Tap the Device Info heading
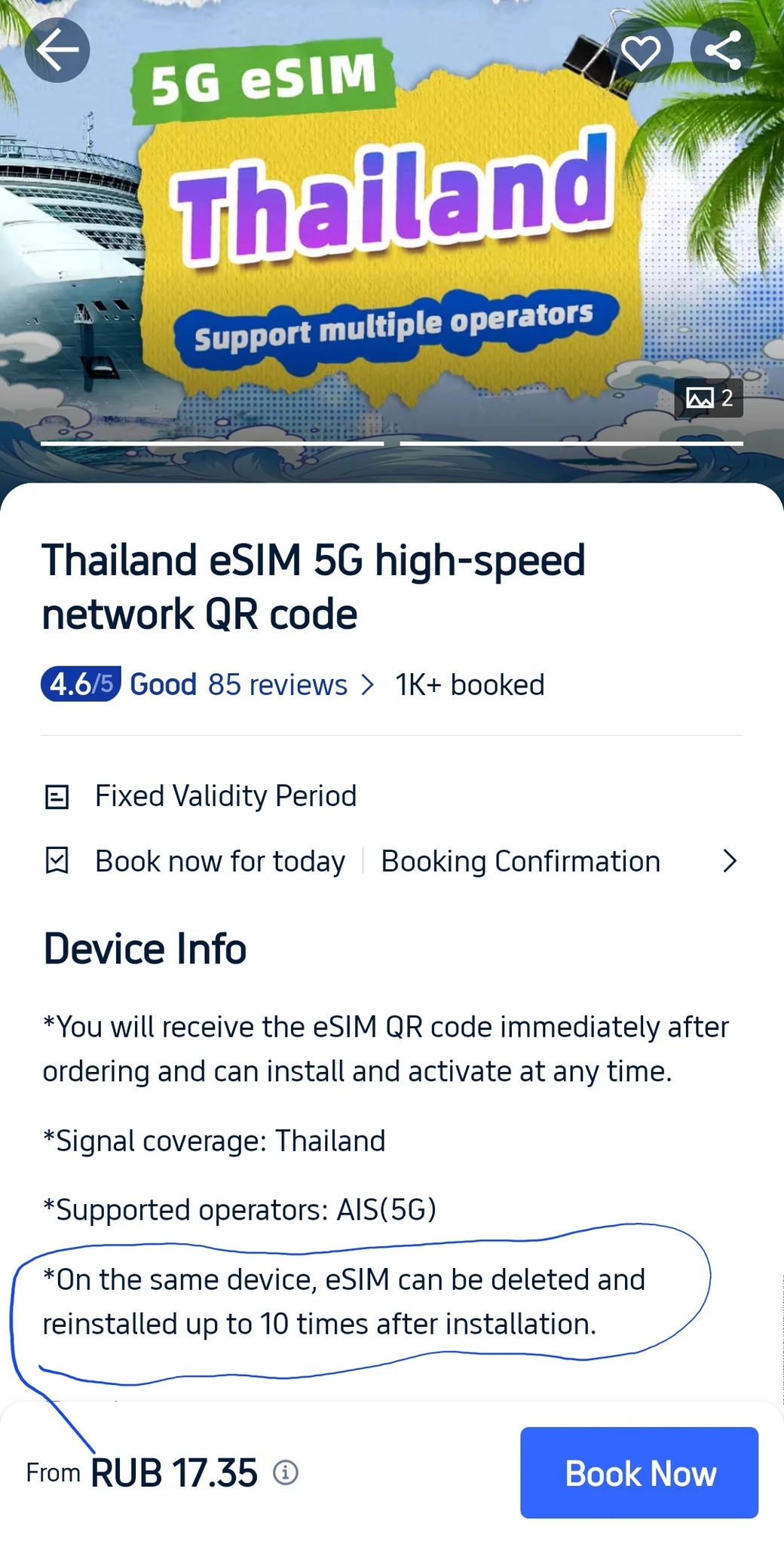 (145, 948)
